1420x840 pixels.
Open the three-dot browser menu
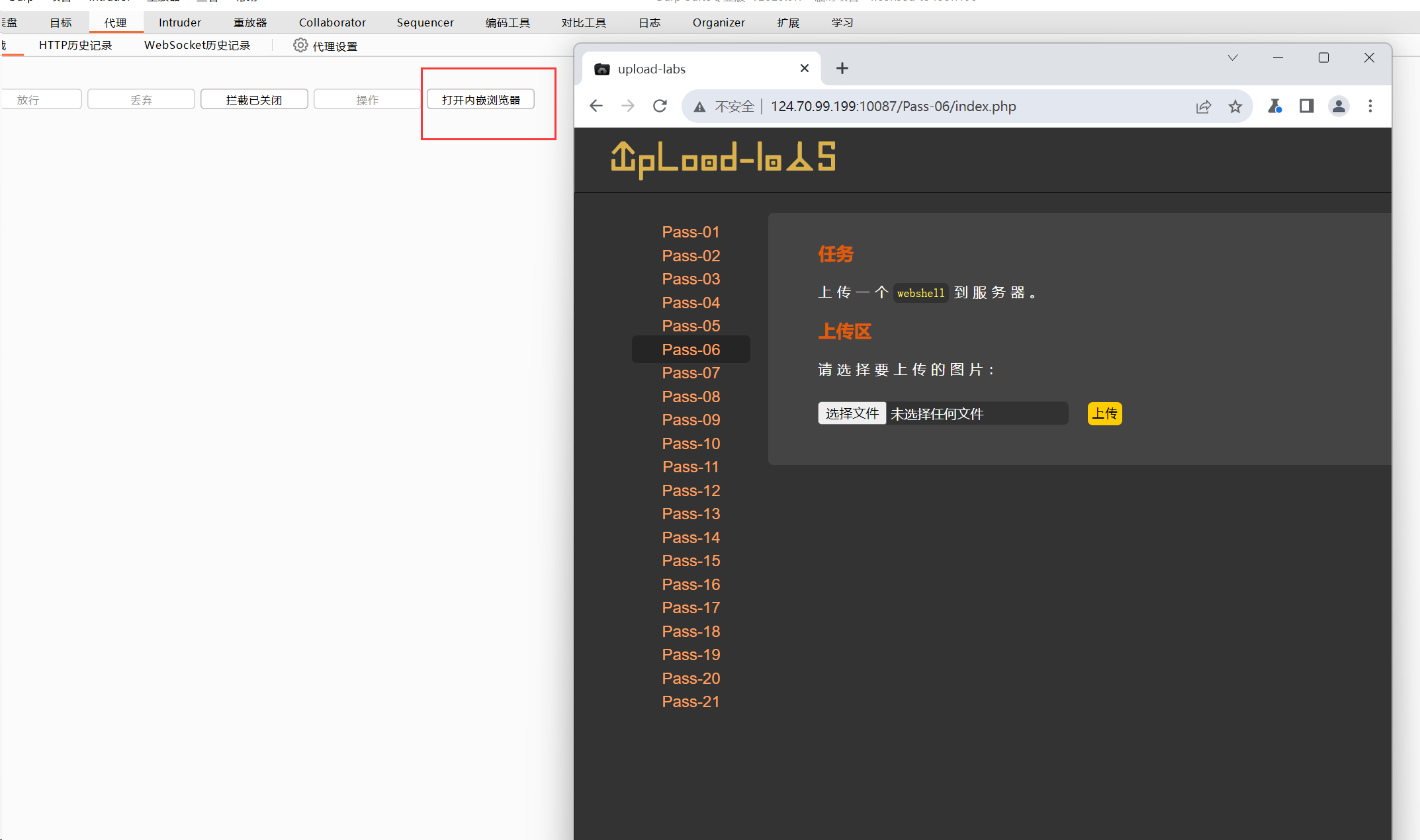coord(1370,106)
